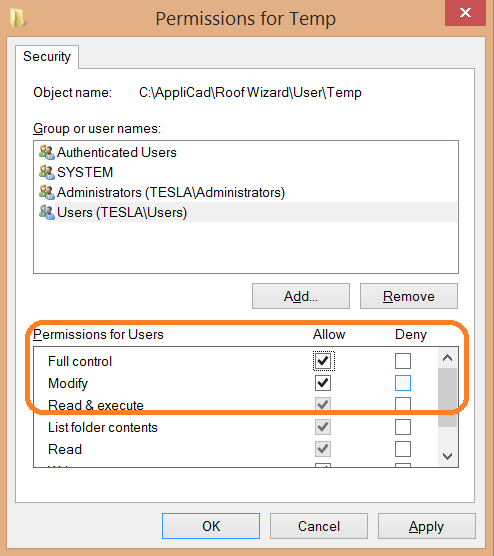The height and width of the screenshot is (556, 494).
Task: Click the Authenticated Users group icon
Action: pos(46,152)
